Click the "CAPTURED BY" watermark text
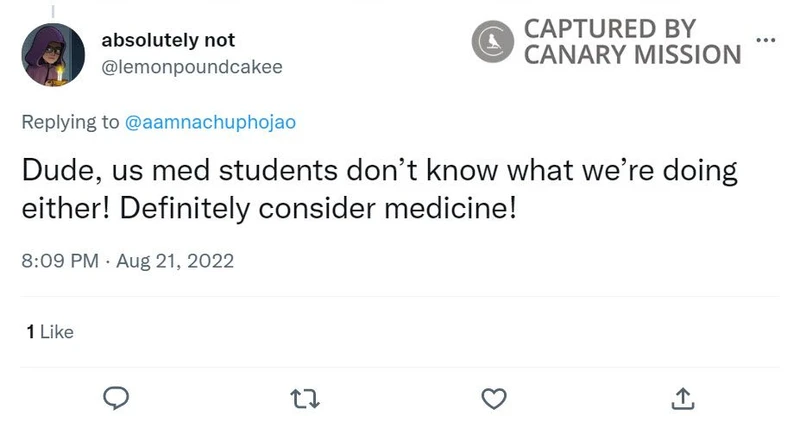This screenshot has height=428, width=800. tap(610, 29)
